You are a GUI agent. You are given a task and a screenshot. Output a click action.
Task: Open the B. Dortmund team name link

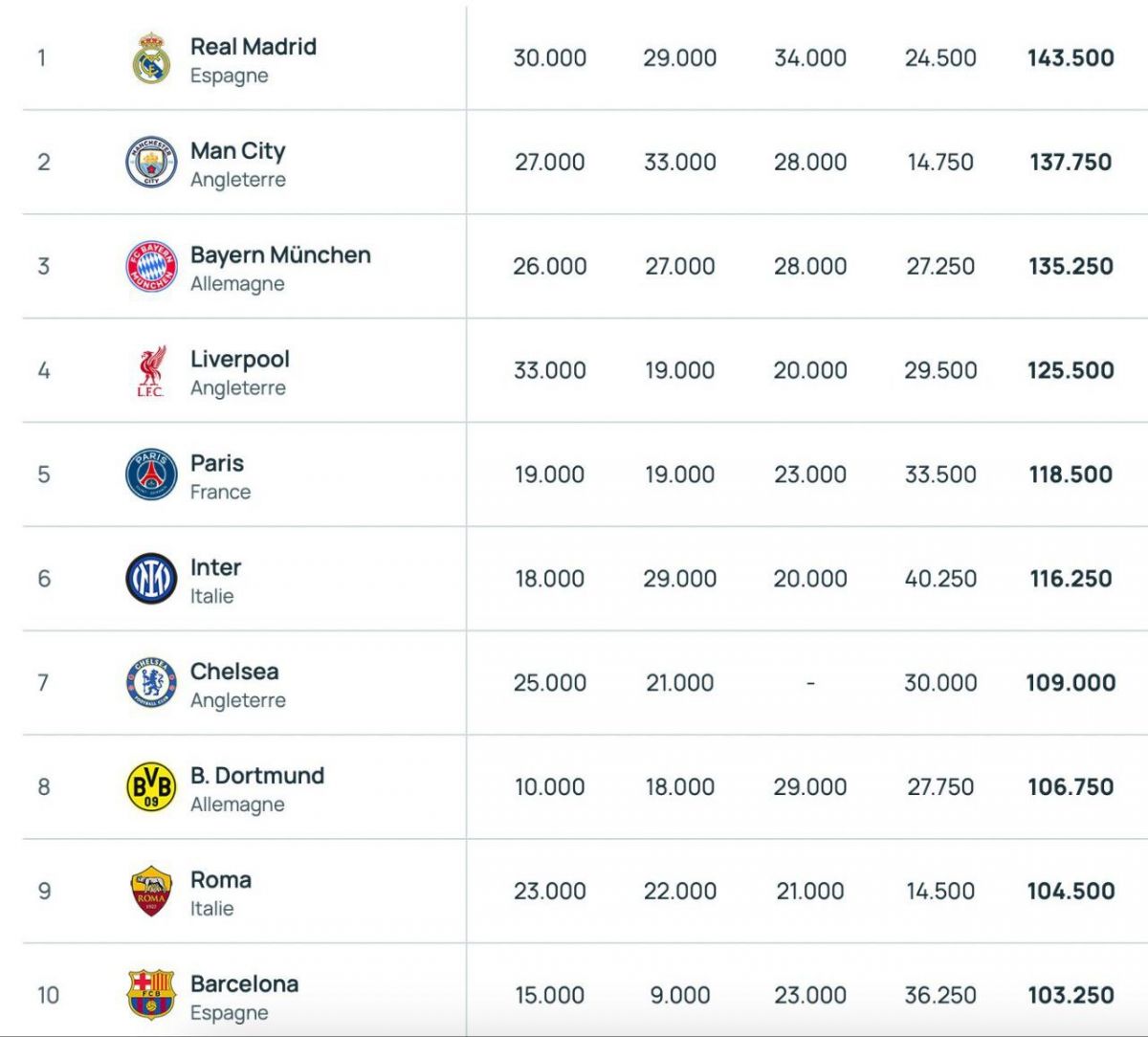(x=257, y=776)
